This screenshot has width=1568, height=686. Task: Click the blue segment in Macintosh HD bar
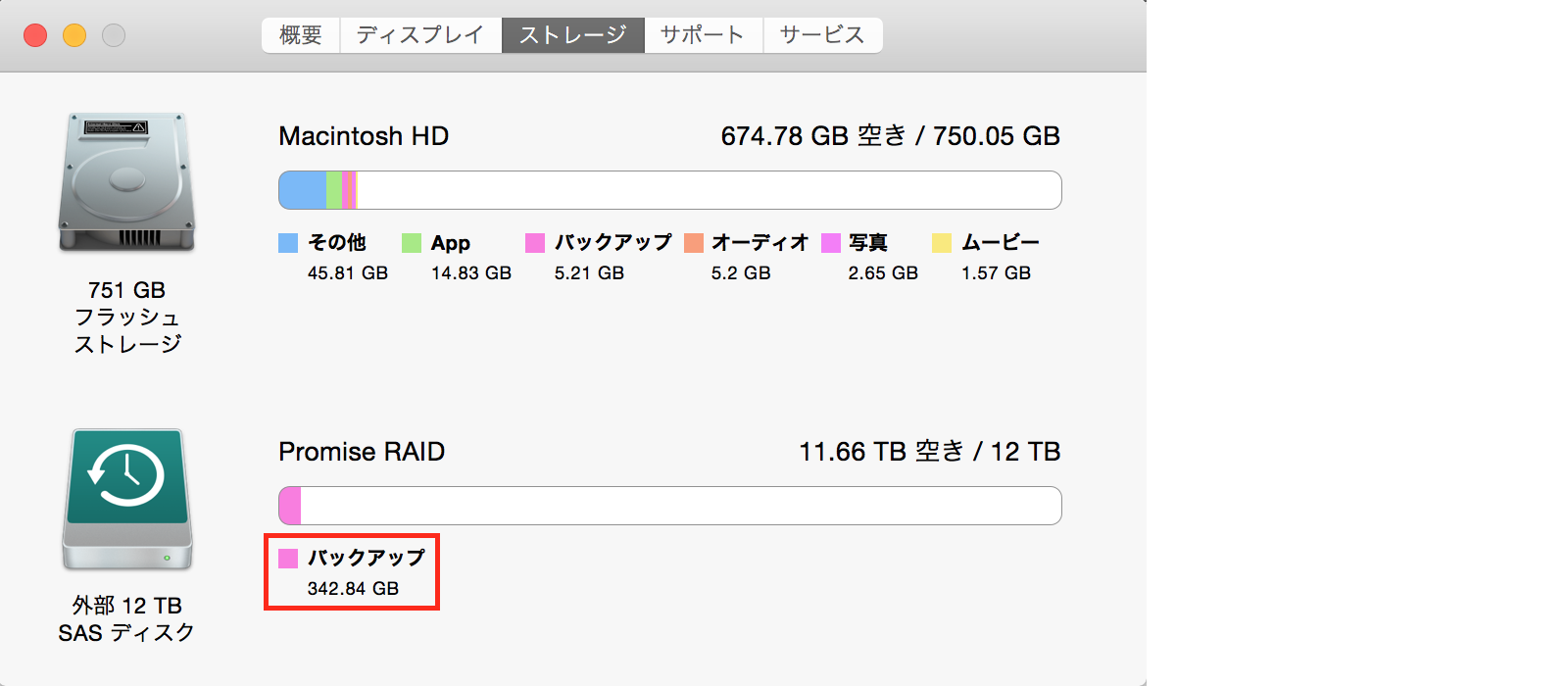[303, 190]
